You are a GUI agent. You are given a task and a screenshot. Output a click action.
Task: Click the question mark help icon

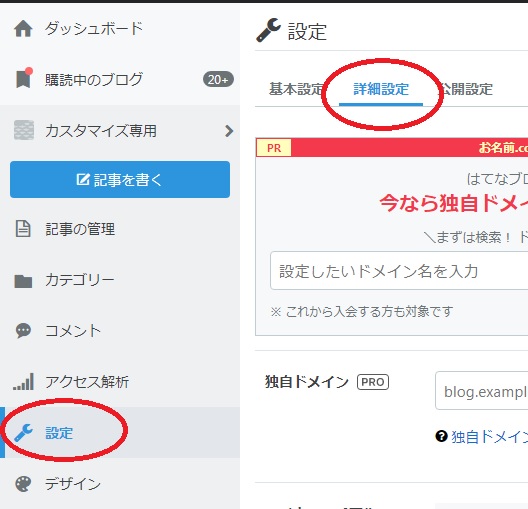click(x=441, y=436)
